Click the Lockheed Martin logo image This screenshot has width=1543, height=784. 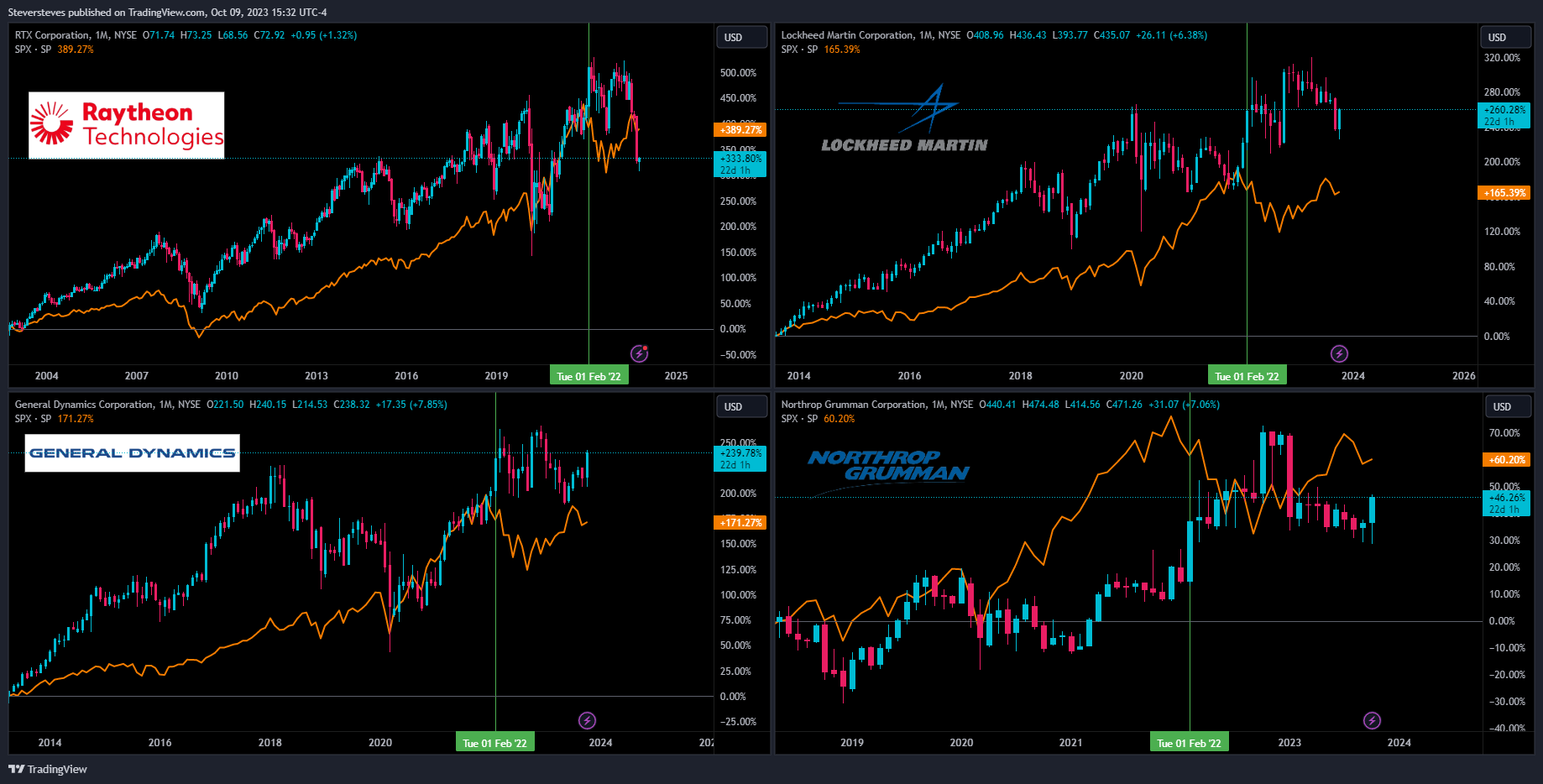pyautogui.click(x=904, y=119)
